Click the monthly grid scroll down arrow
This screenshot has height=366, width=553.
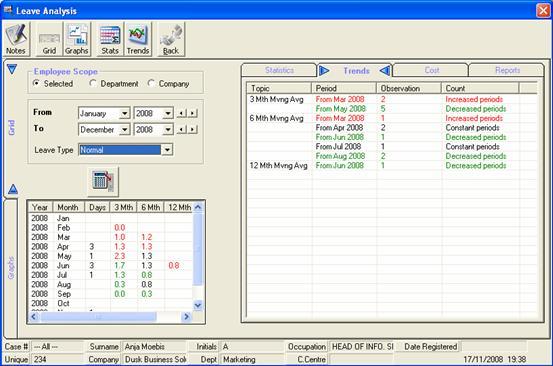[198, 305]
